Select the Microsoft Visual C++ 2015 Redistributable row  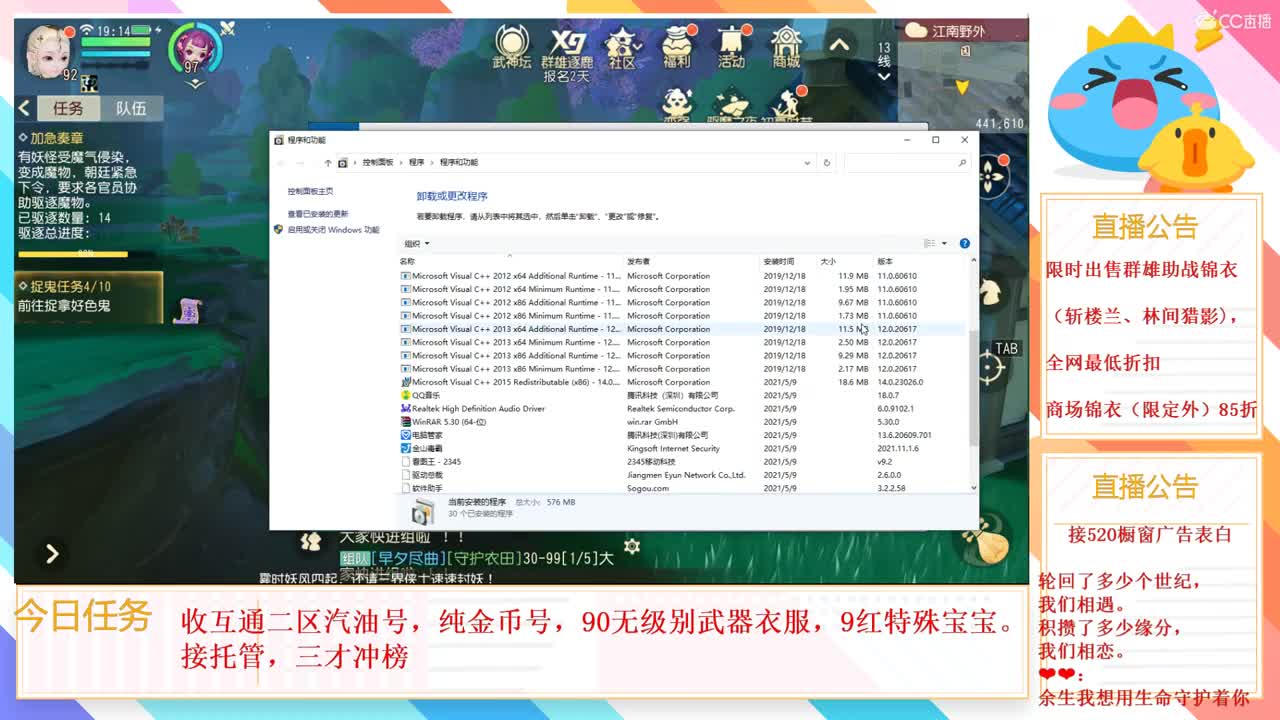coord(683,382)
